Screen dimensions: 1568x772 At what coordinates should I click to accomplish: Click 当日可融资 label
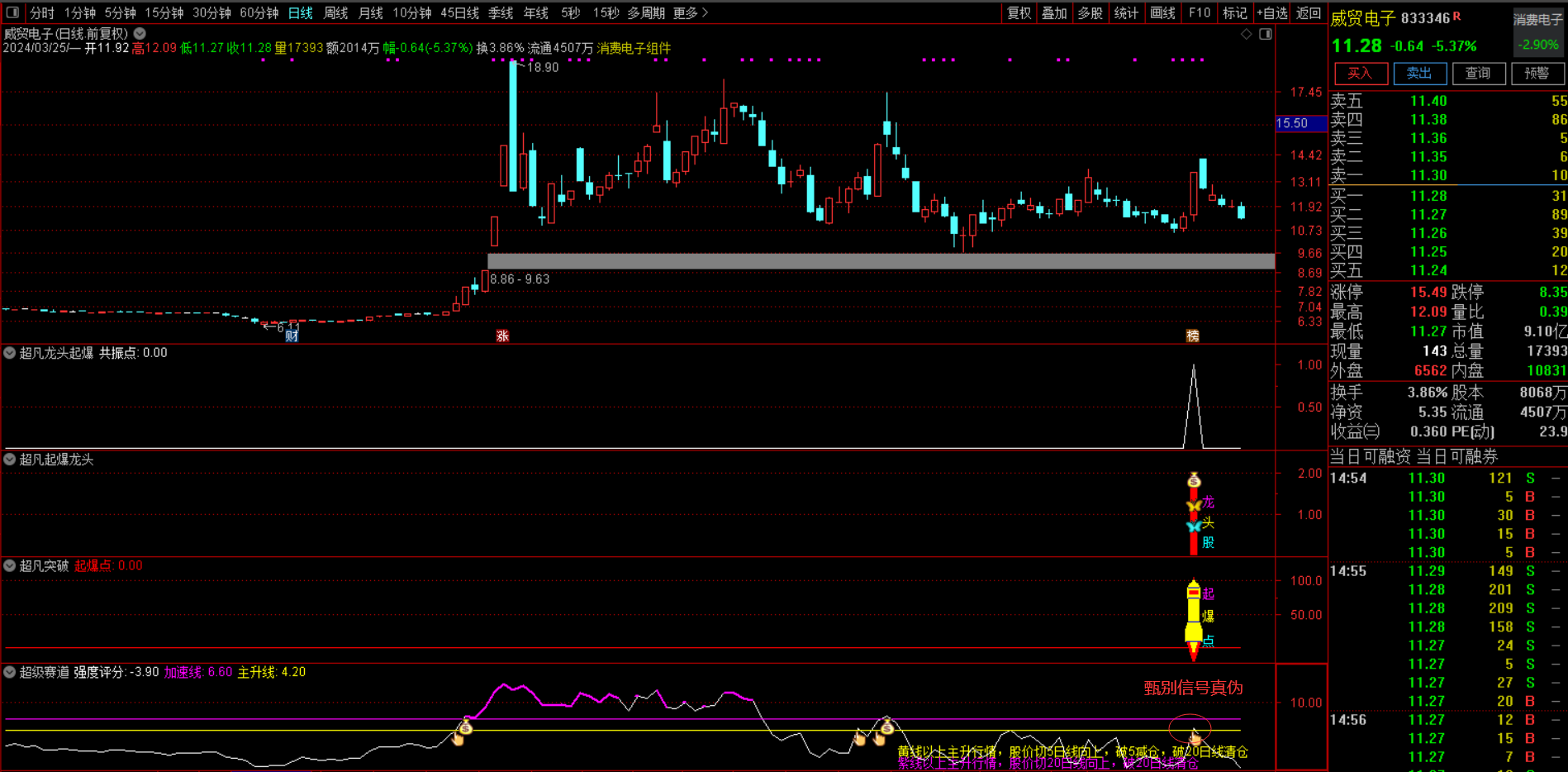coord(1370,456)
